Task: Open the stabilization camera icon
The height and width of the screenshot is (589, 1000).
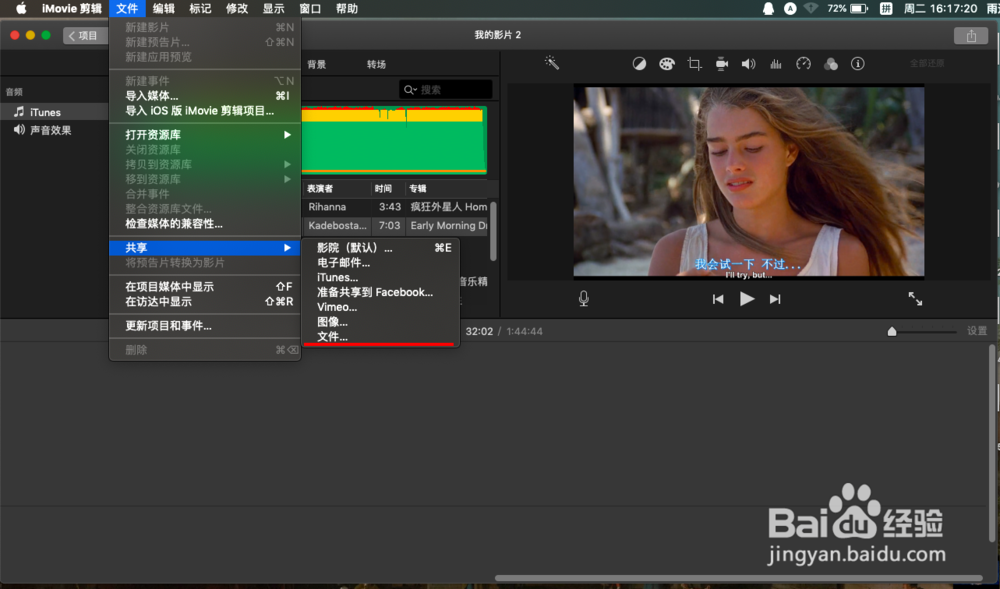Action: pyautogui.click(x=721, y=64)
